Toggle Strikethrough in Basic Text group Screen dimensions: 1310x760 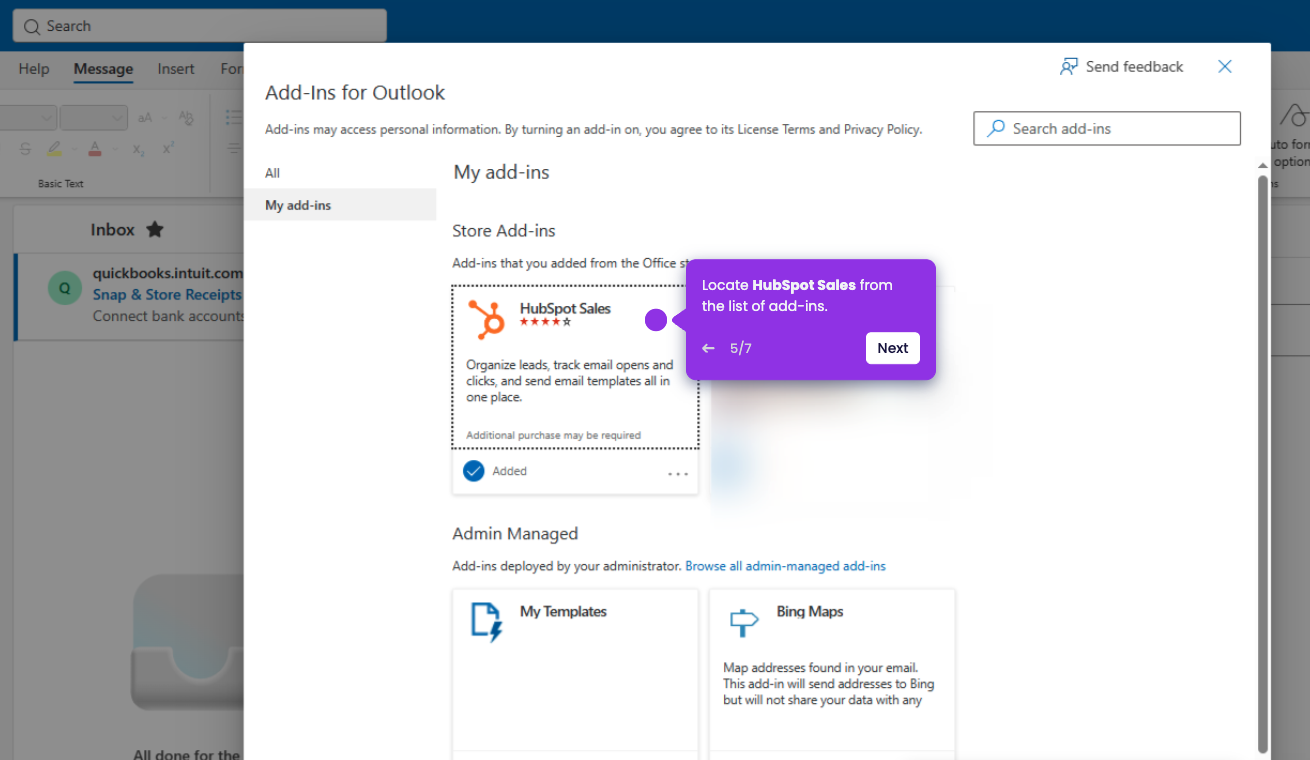click(x=26, y=149)
